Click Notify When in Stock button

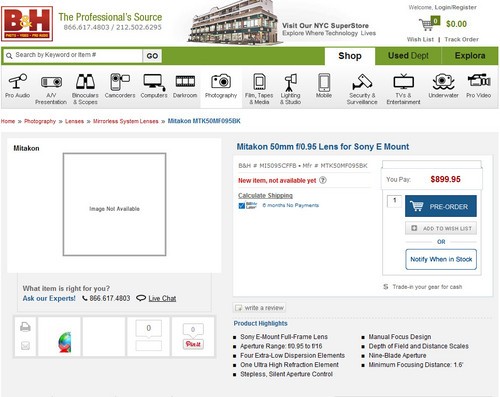pos(441,259)
